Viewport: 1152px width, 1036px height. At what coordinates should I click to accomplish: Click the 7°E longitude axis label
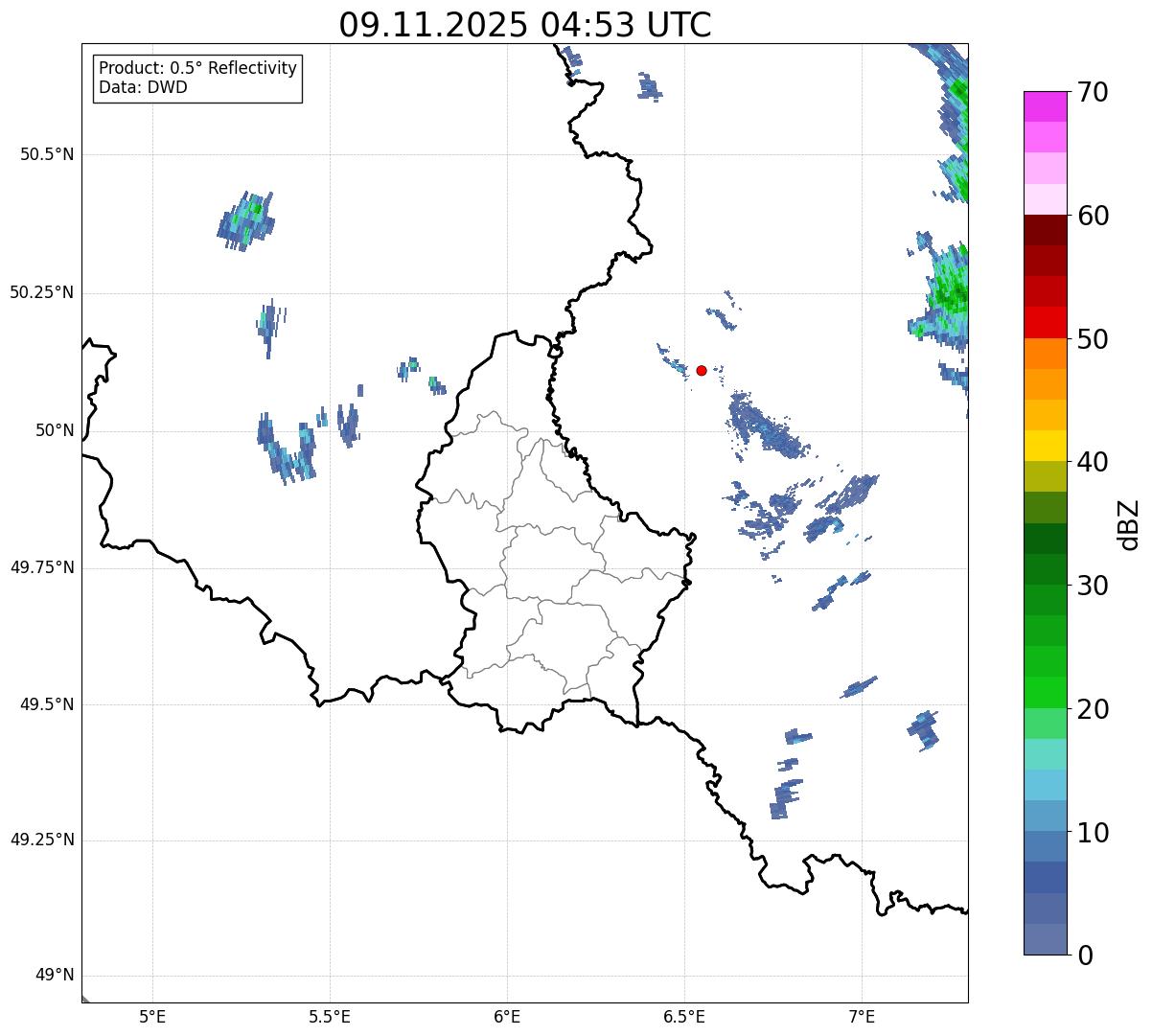point(862,1016)
